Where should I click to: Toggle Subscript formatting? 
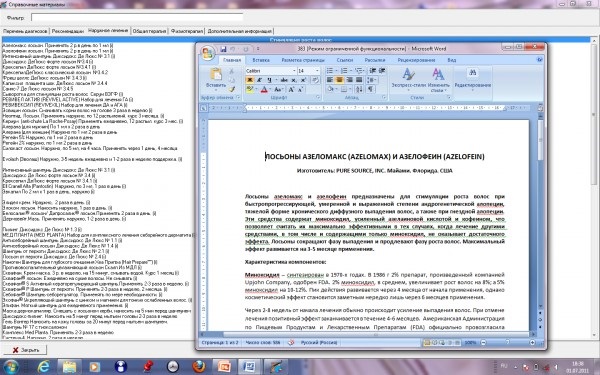[x=294, y=80]
